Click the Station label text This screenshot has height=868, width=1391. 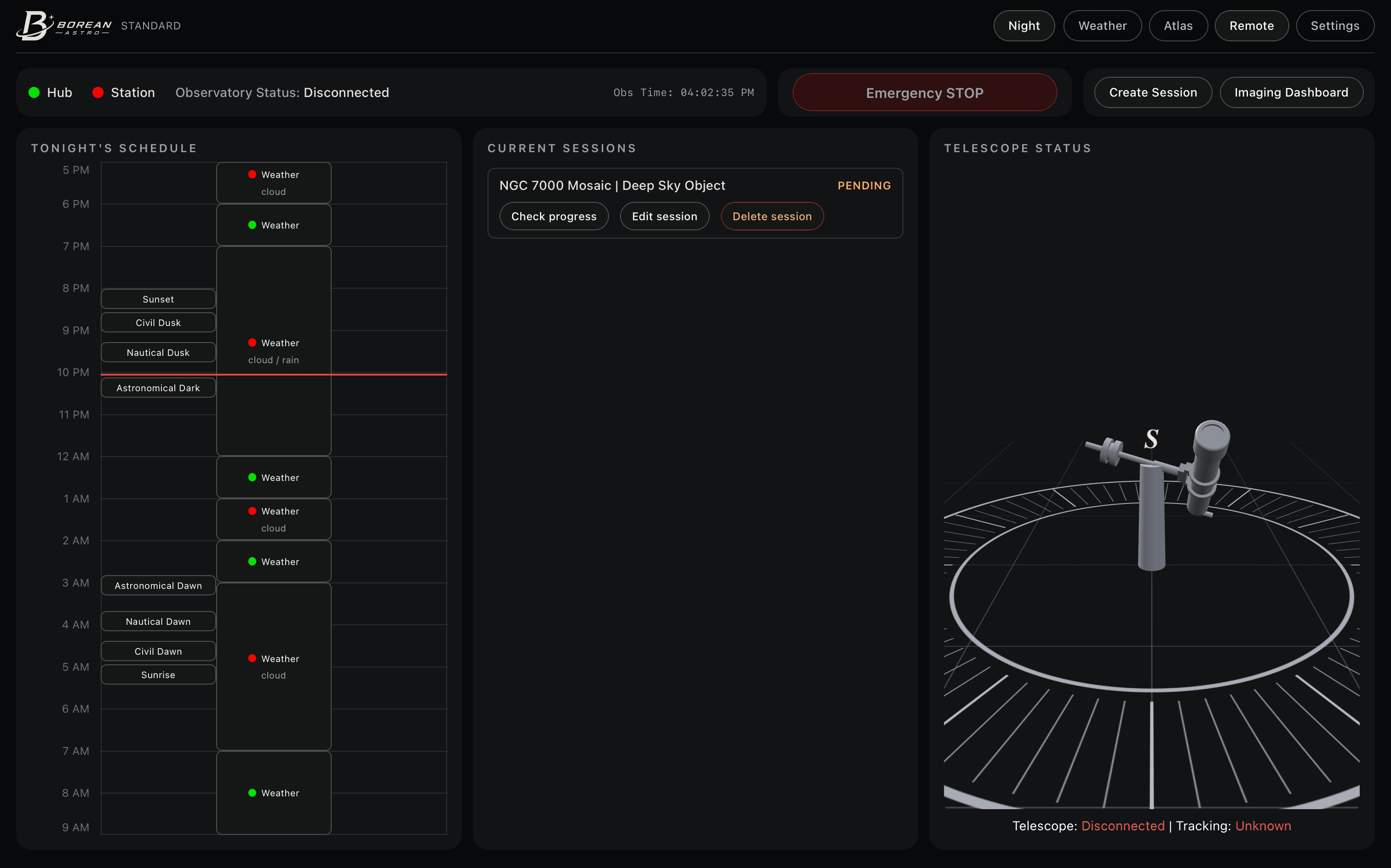click(x=132, y=92)
